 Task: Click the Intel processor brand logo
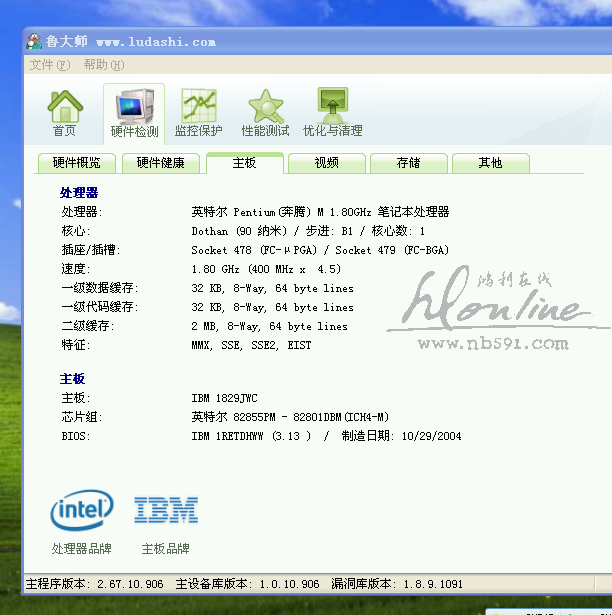pyautogui.click(x=82, y=511)
